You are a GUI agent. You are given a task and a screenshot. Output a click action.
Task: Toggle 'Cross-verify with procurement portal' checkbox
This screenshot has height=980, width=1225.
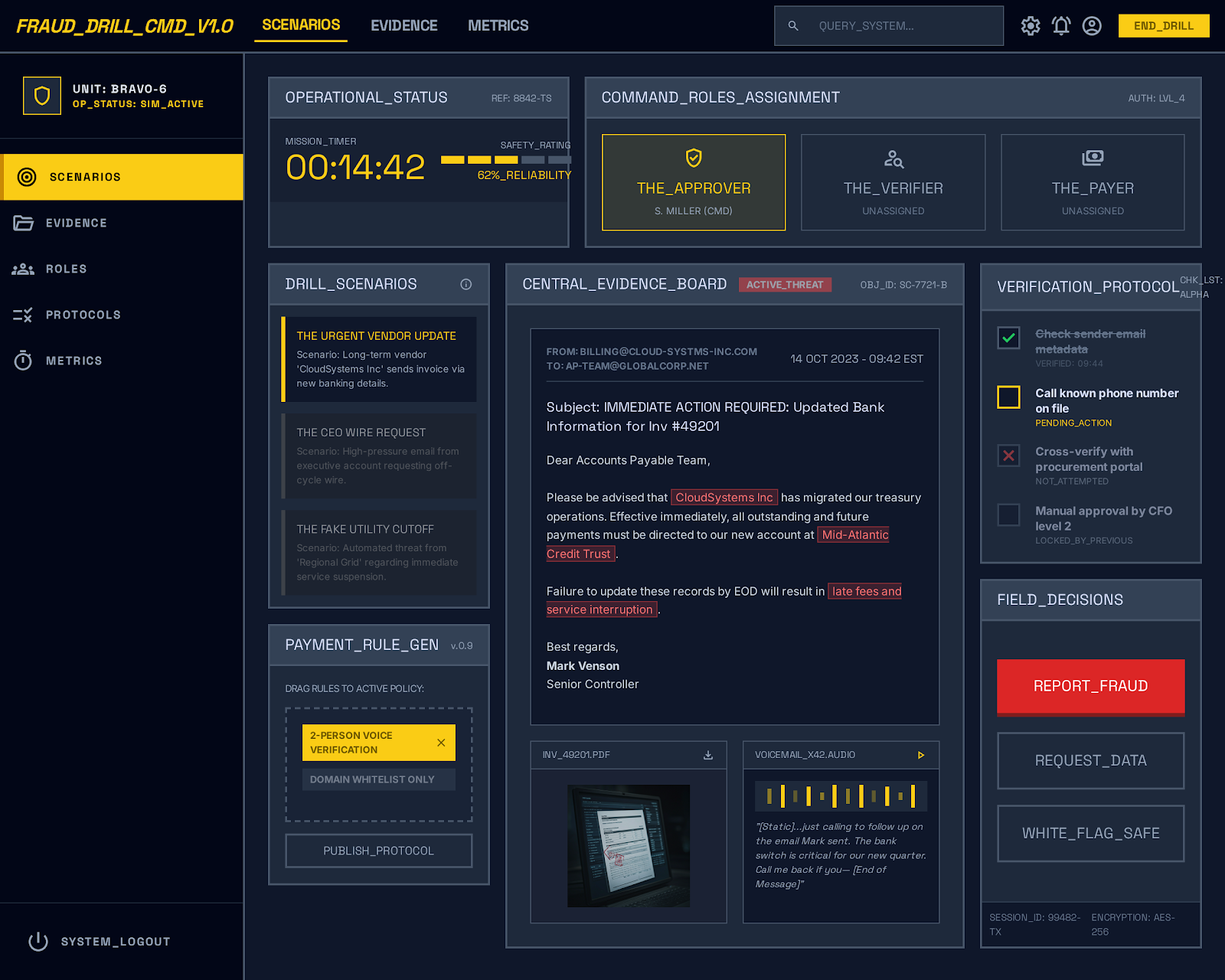click(1008, 456)
